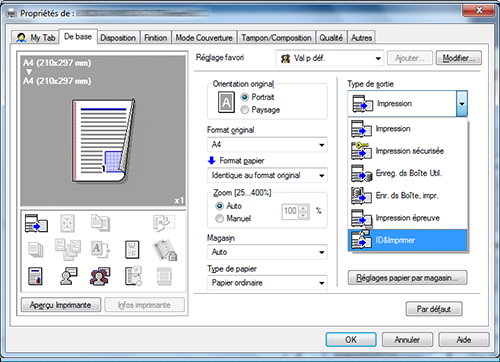Click the zoom percentage field showing 100
500x362 pixels.
pyautogui.click(x=290, y=211)
